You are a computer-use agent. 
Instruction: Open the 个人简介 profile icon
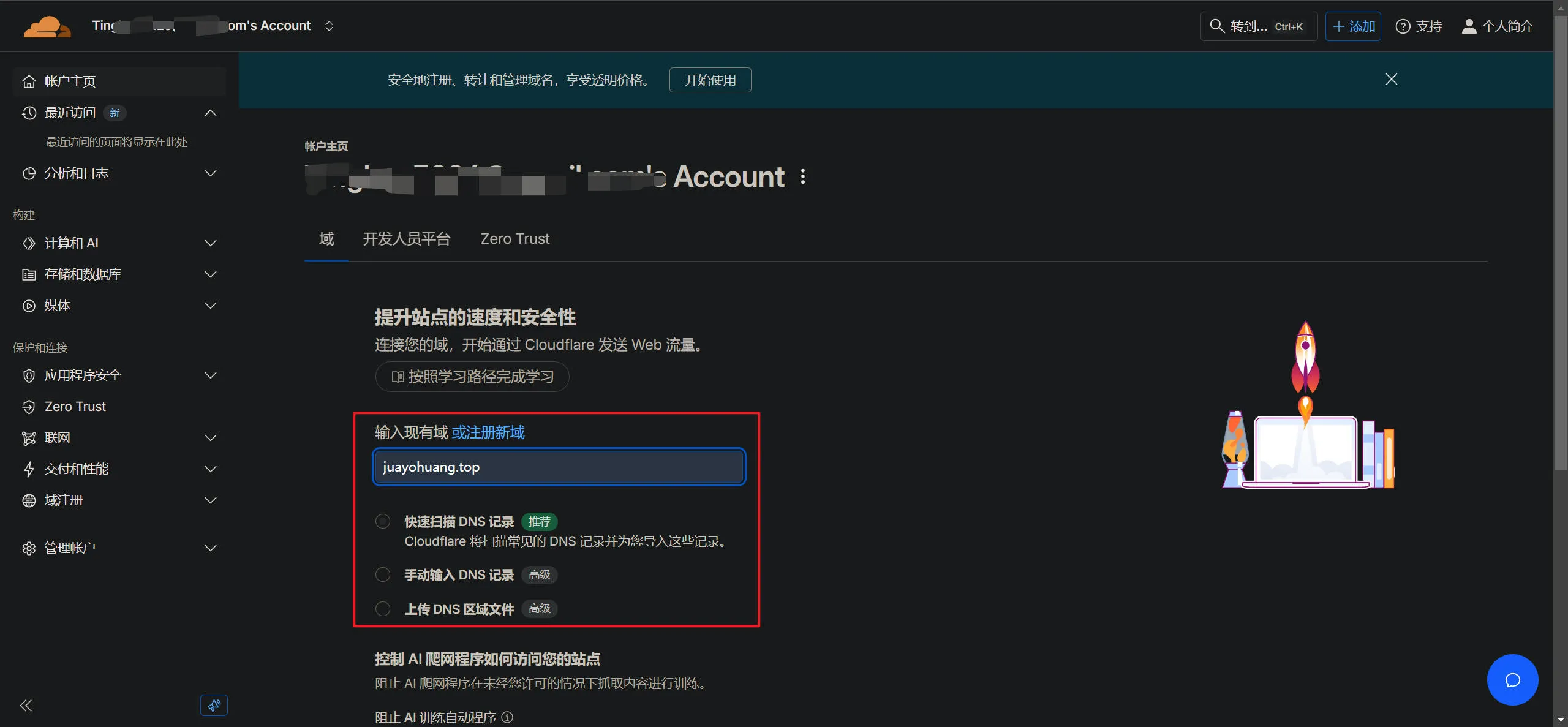coord(1469,26)
